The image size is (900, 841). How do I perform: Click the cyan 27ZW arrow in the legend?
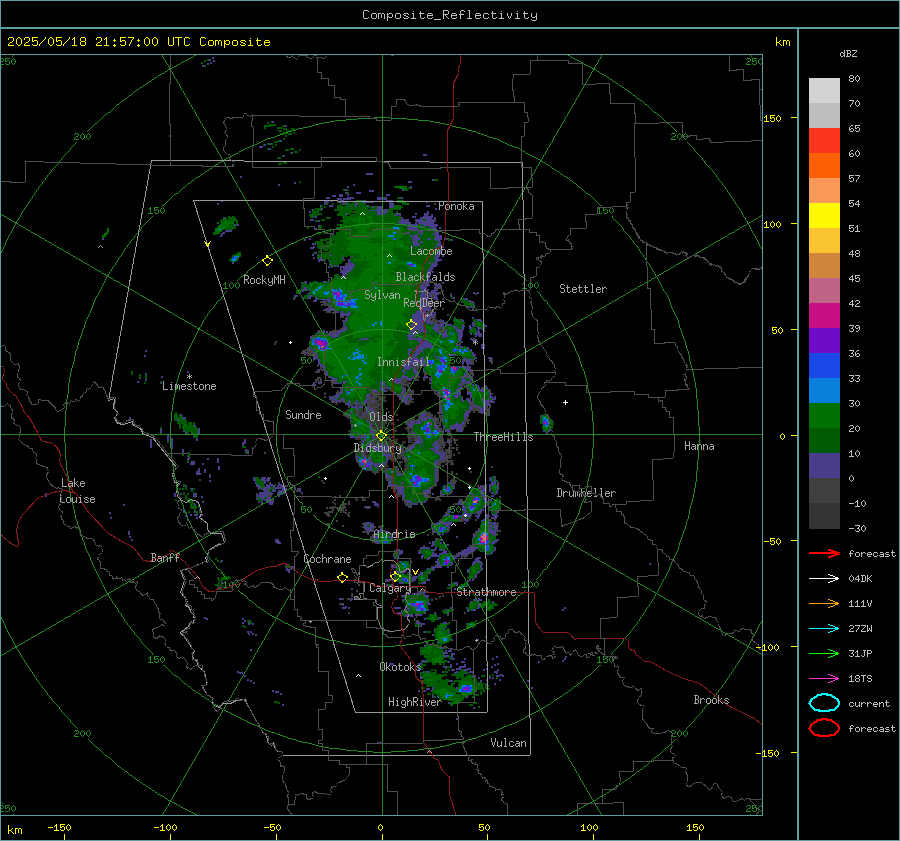click(824, 629)
